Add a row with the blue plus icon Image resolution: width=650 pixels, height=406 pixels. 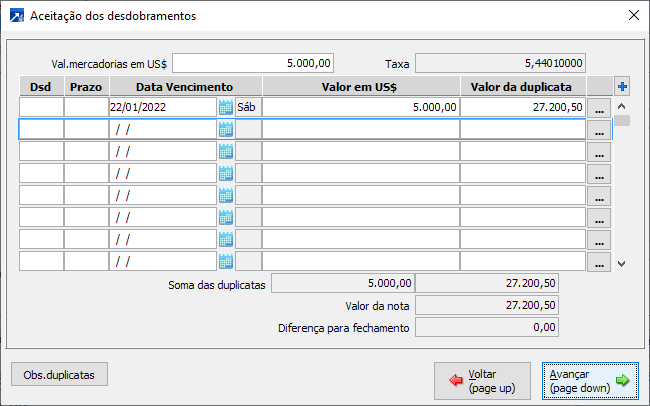pos(622,86)
